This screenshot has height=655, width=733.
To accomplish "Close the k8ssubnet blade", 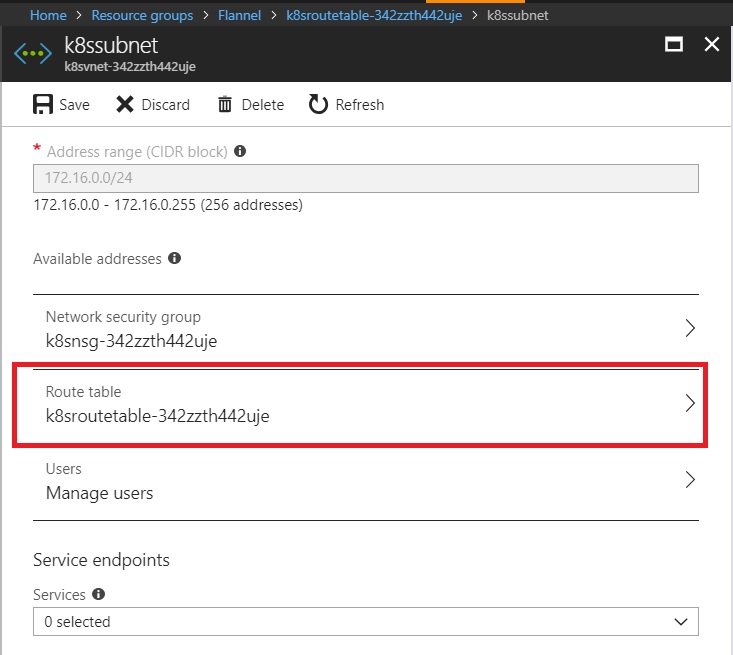I will coord(711,44).
